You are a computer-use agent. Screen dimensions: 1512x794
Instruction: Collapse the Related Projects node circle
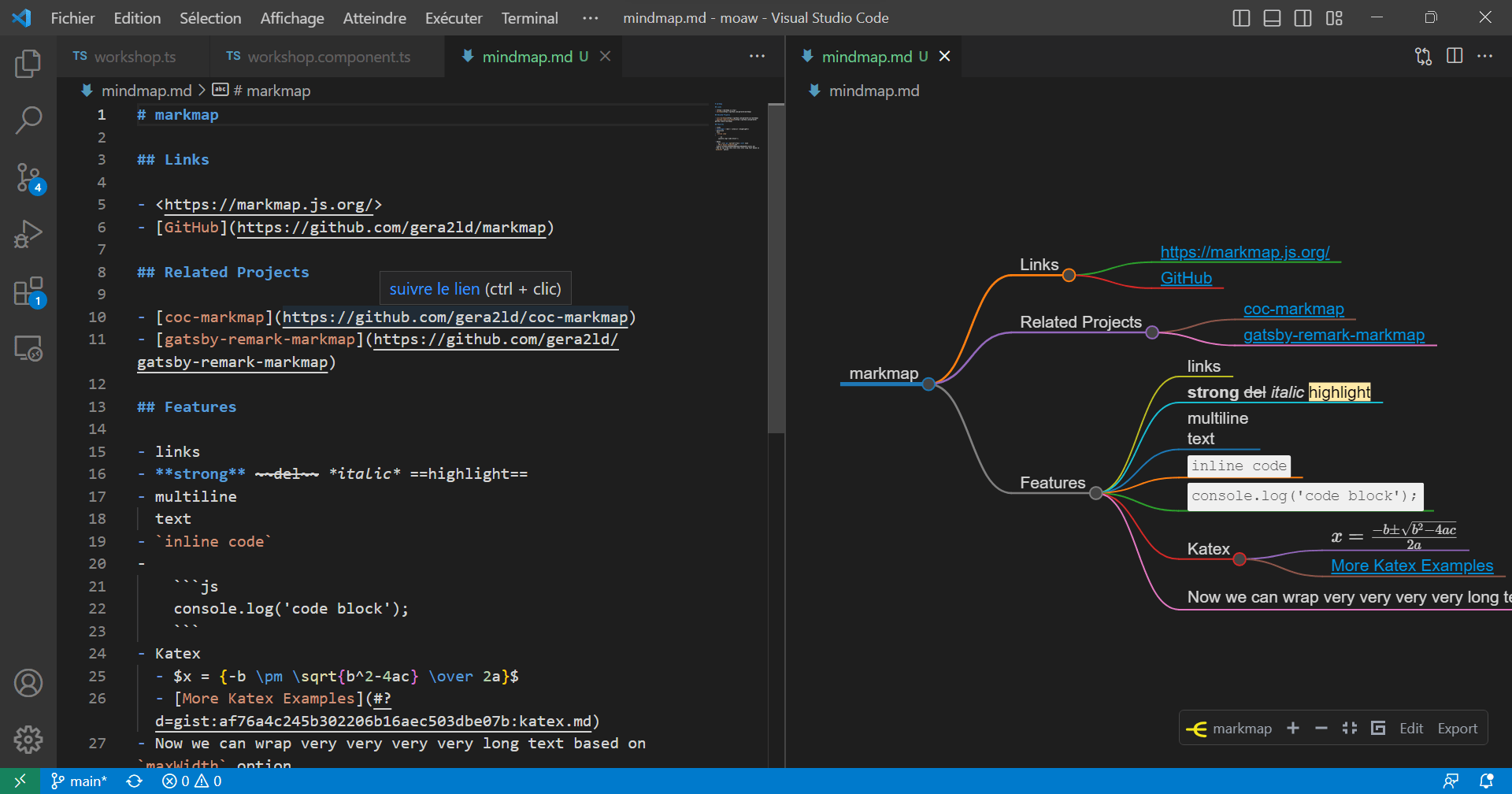tap(1152, 332)
